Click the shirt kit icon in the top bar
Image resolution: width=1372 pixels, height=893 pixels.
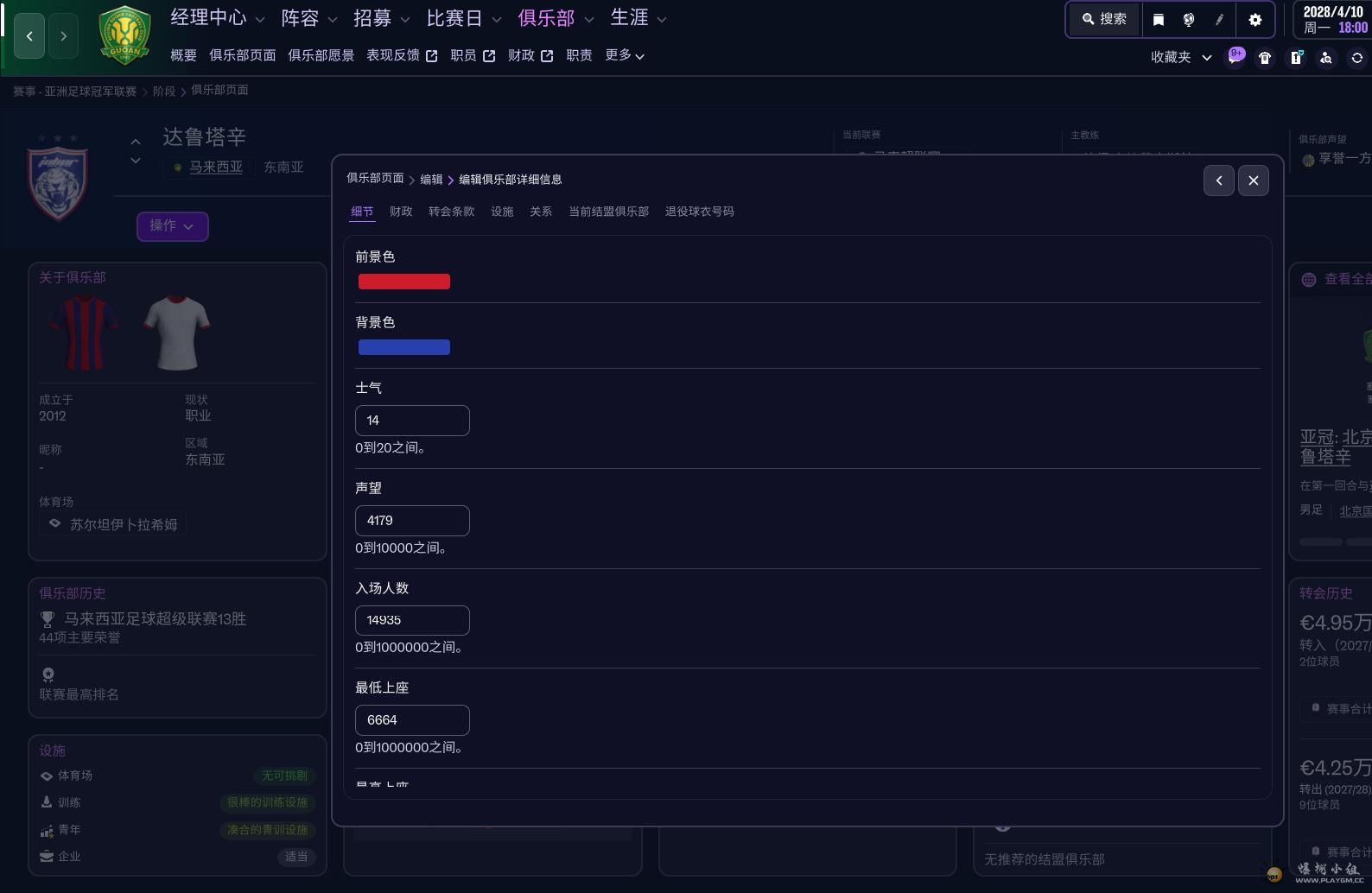[1265, 58]
